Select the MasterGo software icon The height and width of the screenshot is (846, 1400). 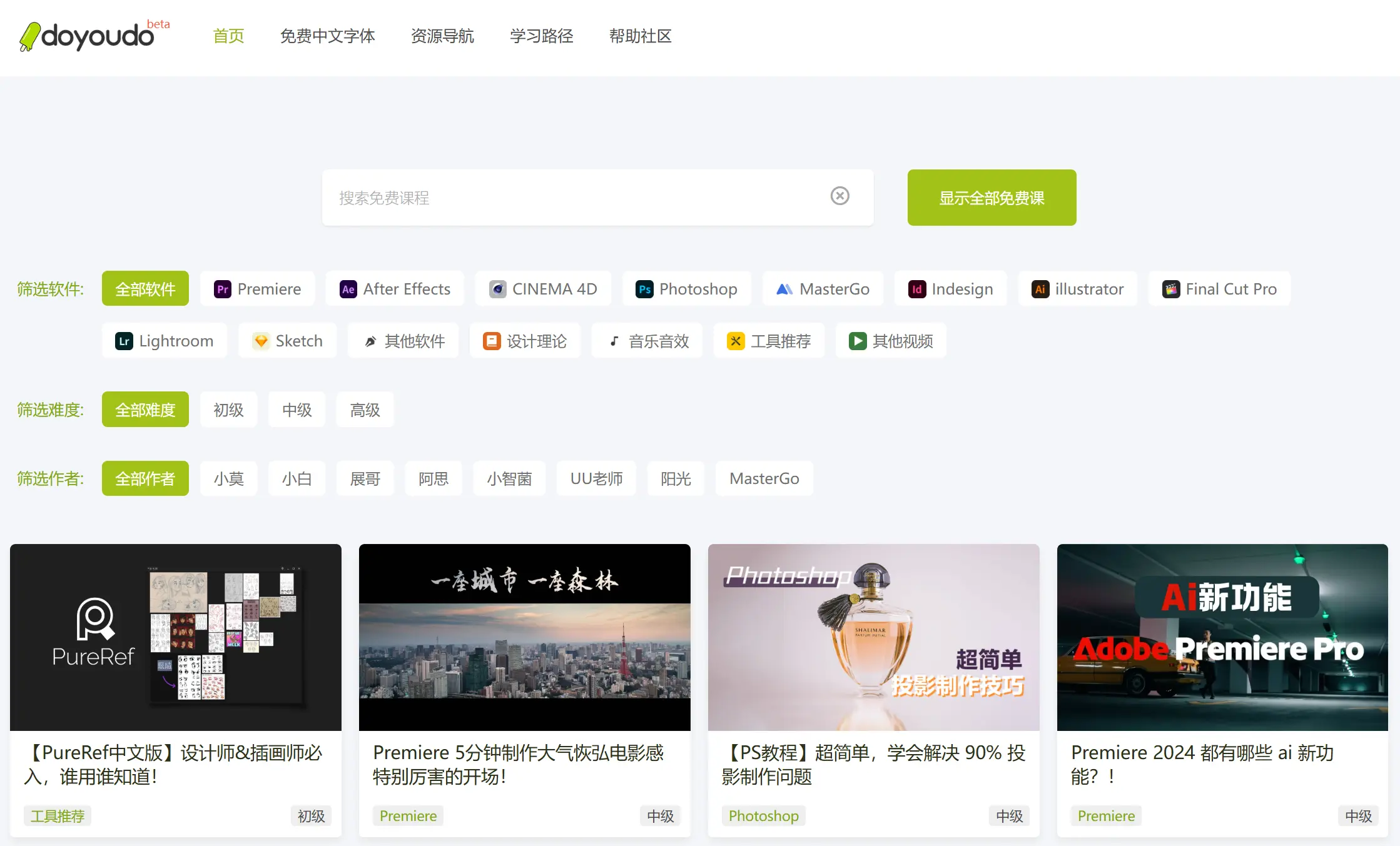point(784,289)
